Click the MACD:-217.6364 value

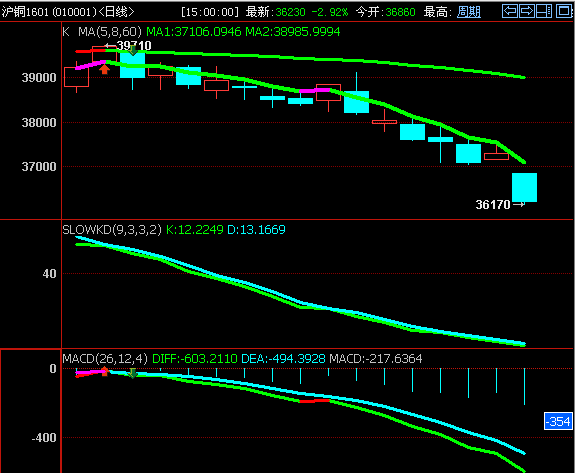[x=376, y=358]
